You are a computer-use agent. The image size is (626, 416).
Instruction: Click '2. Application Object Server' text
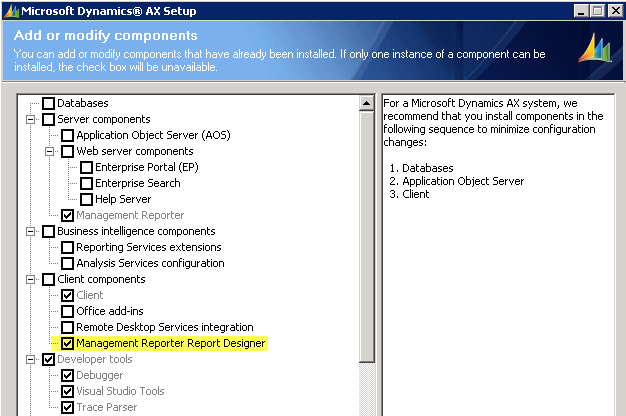[x=457, y=181]
